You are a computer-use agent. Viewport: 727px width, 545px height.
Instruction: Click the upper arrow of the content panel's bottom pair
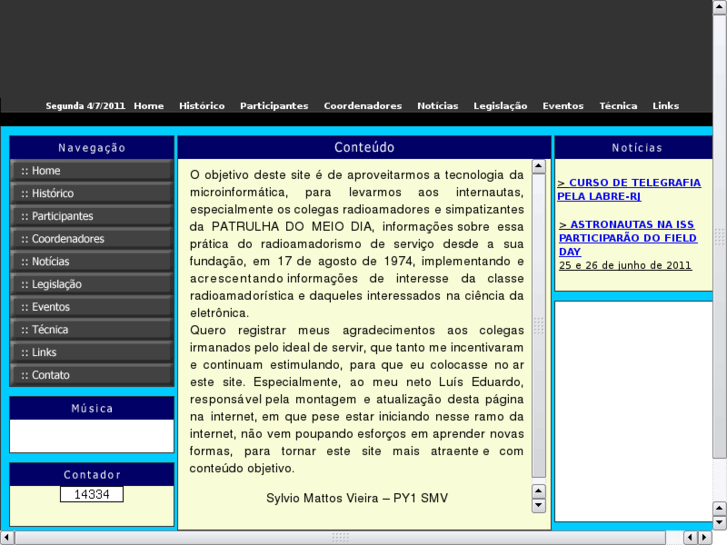(x=538, y=491)
